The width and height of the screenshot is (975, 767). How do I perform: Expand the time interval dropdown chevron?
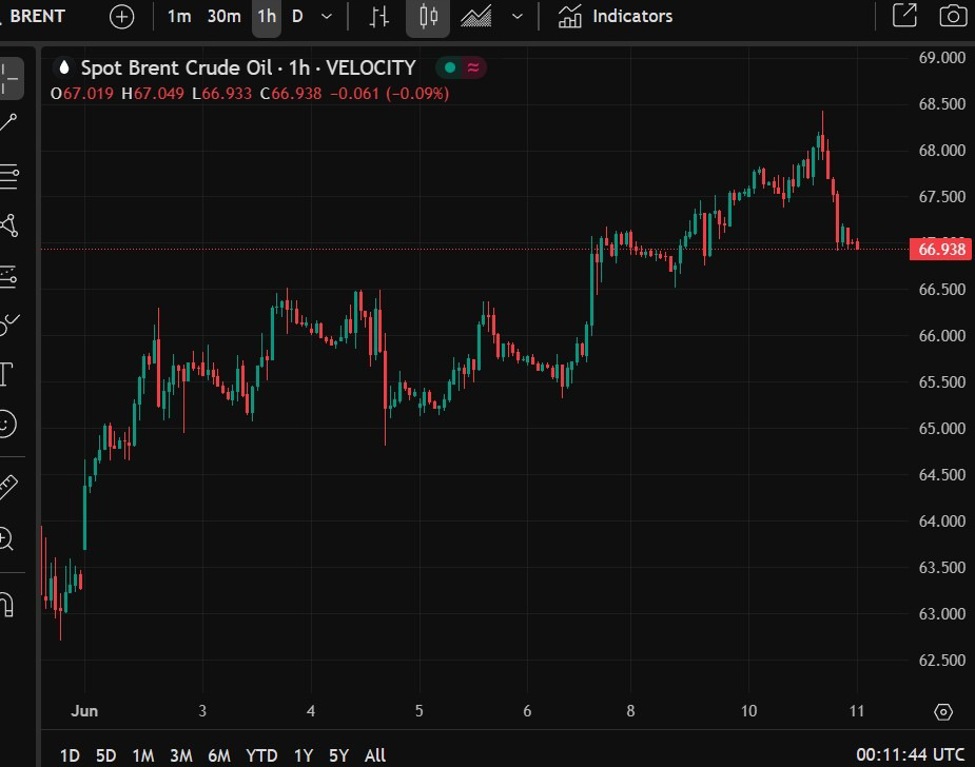(x=326, y=16)
